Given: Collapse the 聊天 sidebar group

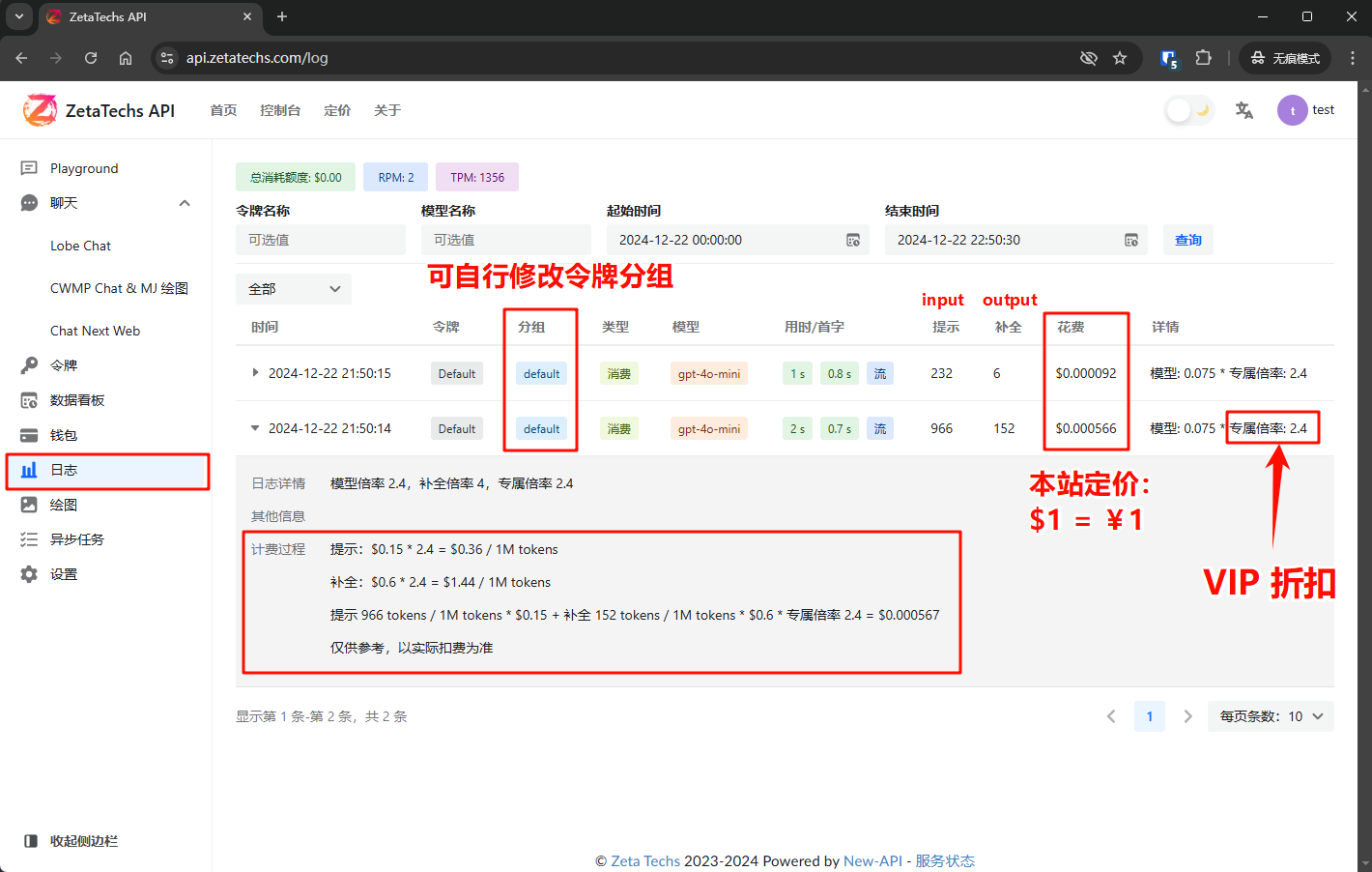Looking at the screenshot, I should pyautogui.click(x=185, y=203).
